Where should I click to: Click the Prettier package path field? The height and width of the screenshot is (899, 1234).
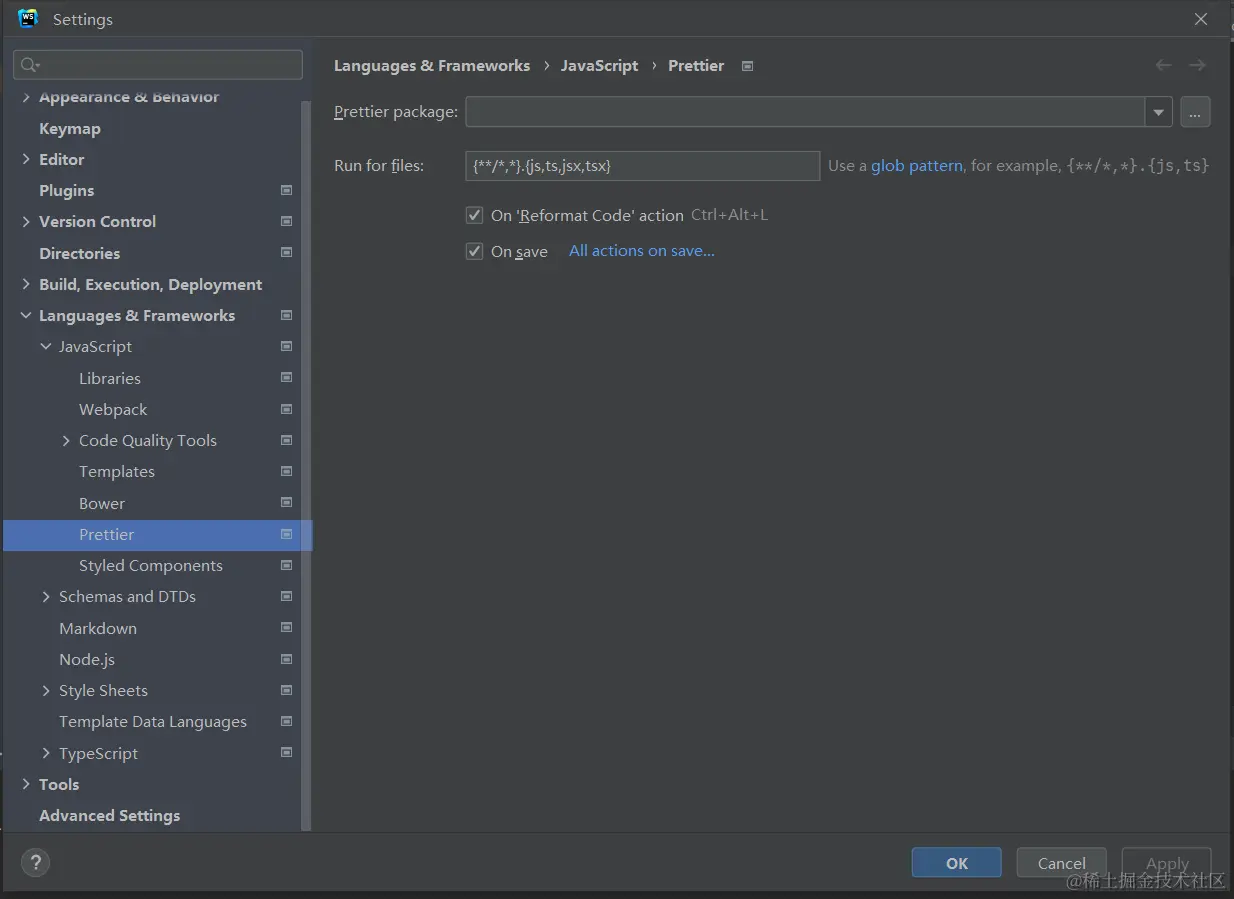point(805,112)
